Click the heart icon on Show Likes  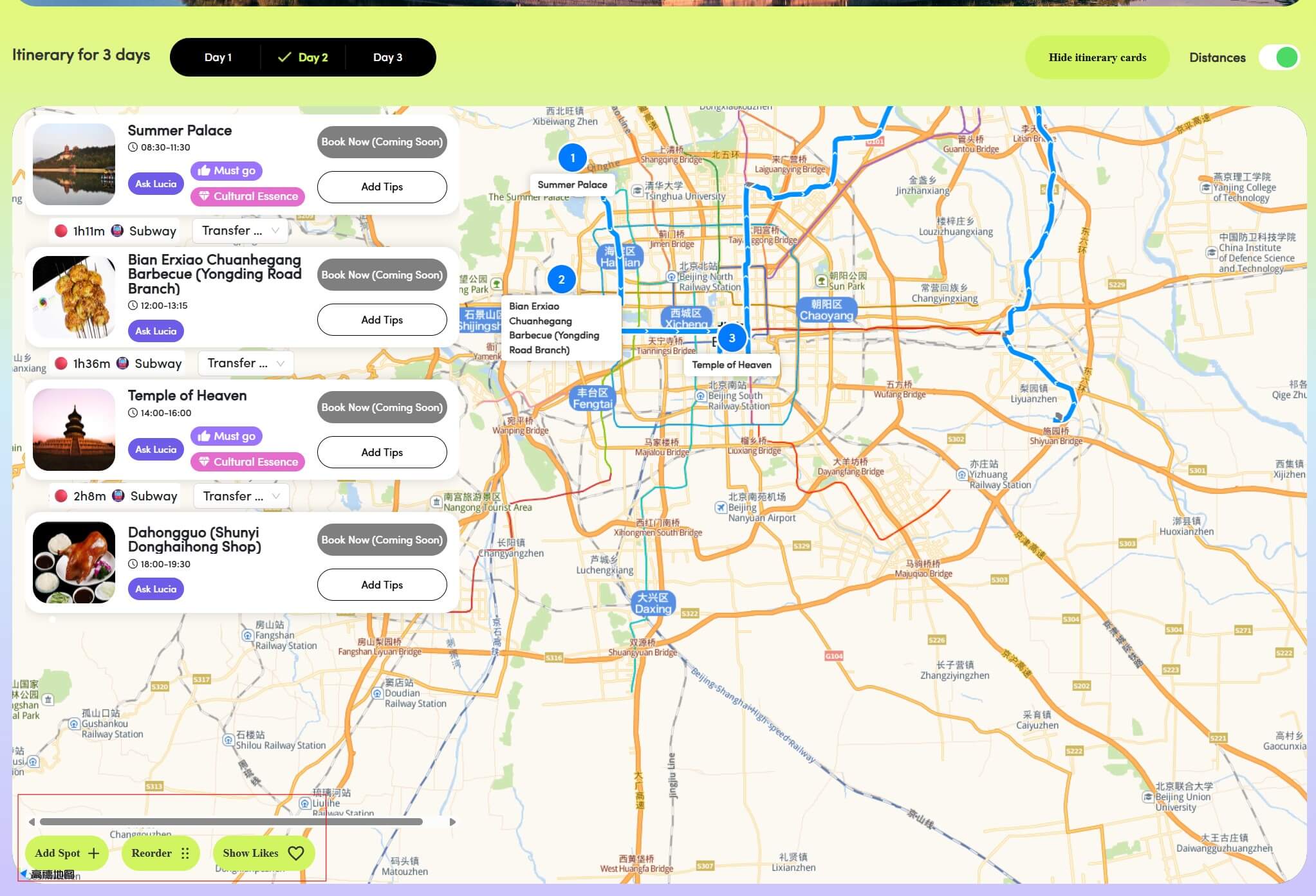(x=296, y=854)
